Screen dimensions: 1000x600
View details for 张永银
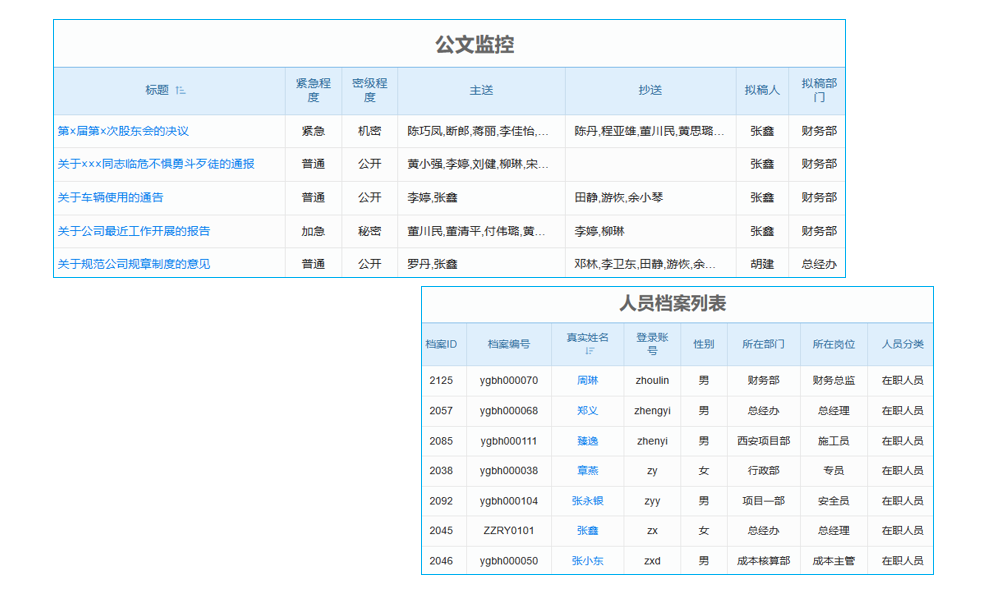(x=586, y=501)
